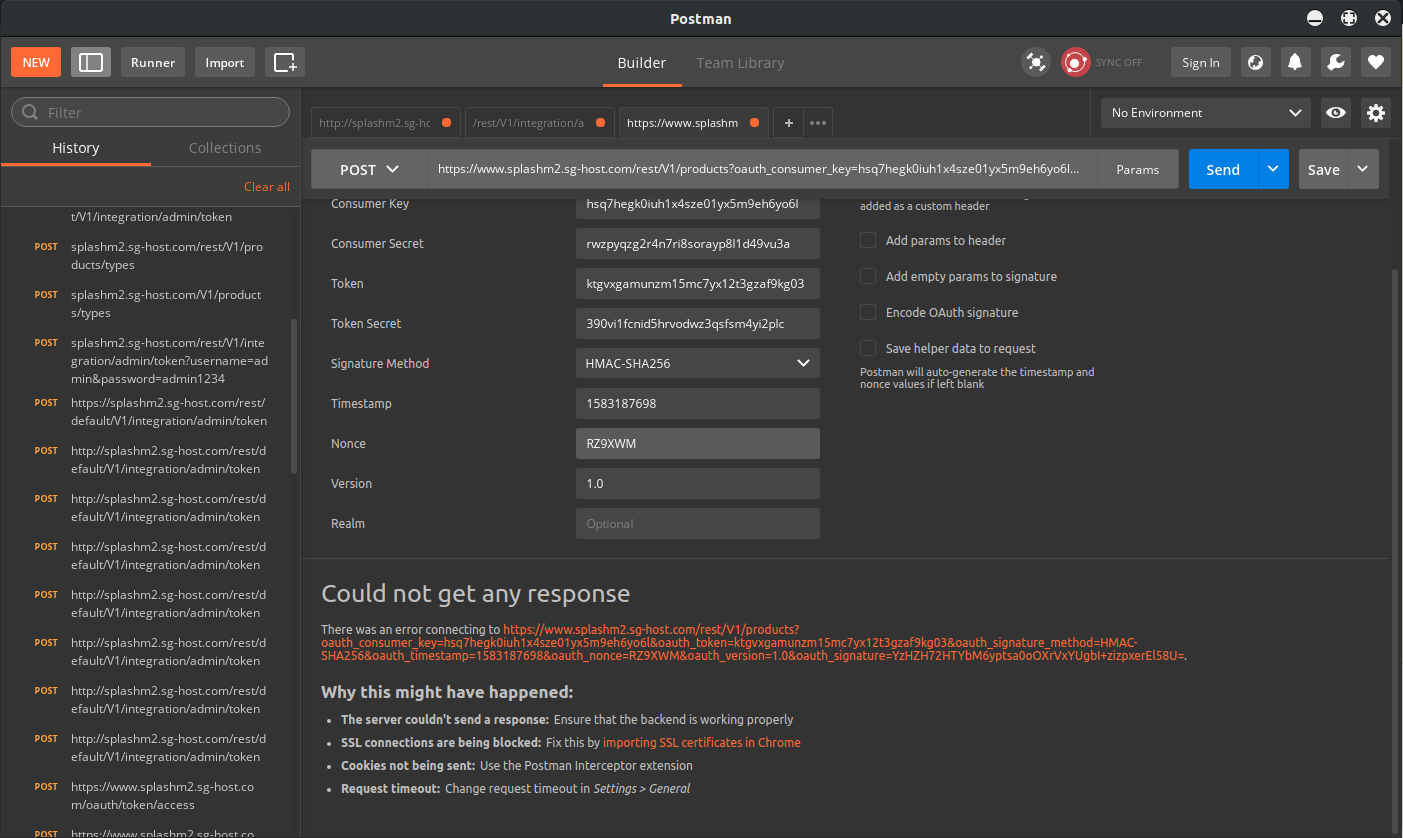
Task: Click the Token Secret field
Action: 698,323
